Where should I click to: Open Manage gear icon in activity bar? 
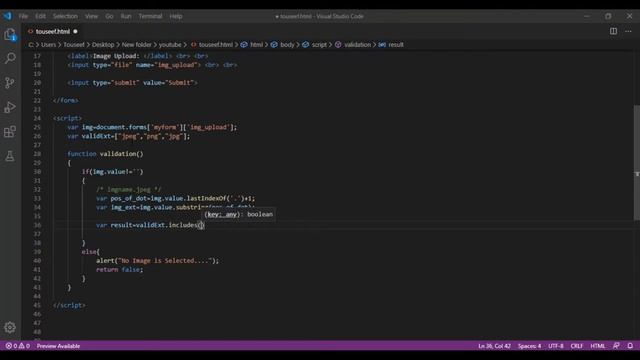[10, 327]
